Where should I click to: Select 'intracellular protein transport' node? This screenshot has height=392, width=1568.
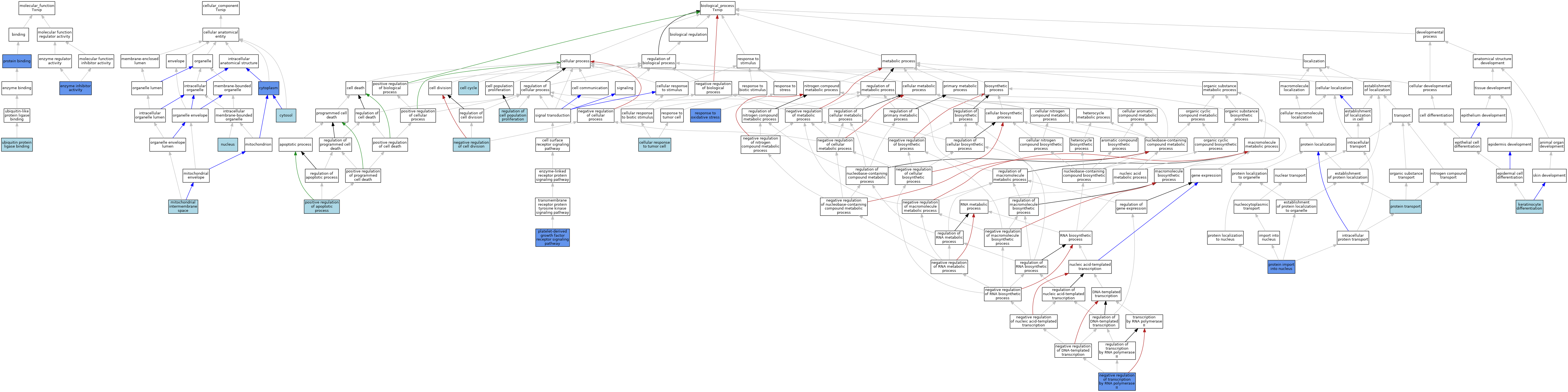1353,237
